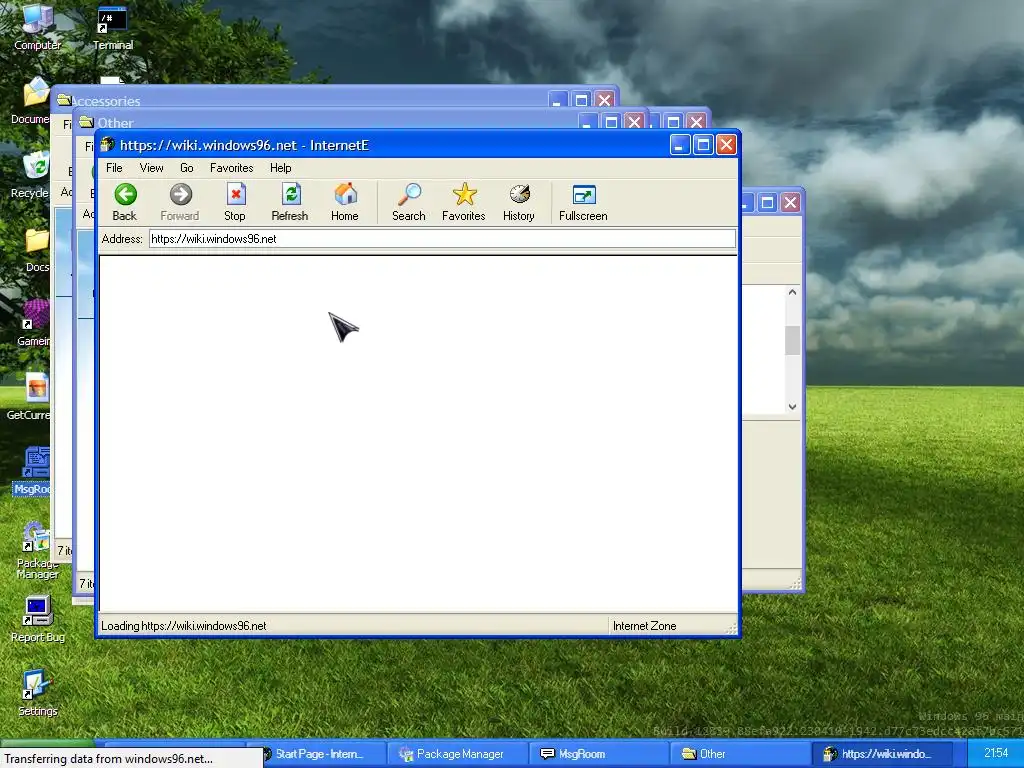Minimize the InternetE browser window
The width and height of the screenshot is (1024, 768).
[x=680, y=144]
